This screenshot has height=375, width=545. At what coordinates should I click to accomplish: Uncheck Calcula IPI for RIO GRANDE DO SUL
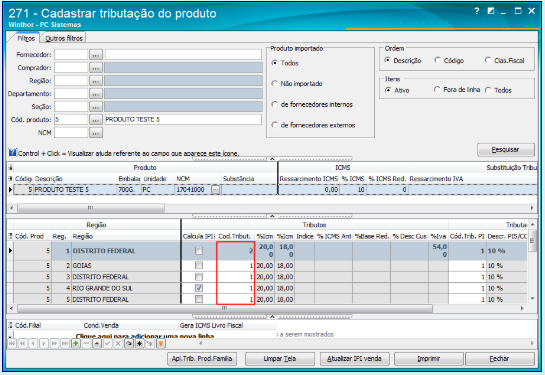[199, 288]
